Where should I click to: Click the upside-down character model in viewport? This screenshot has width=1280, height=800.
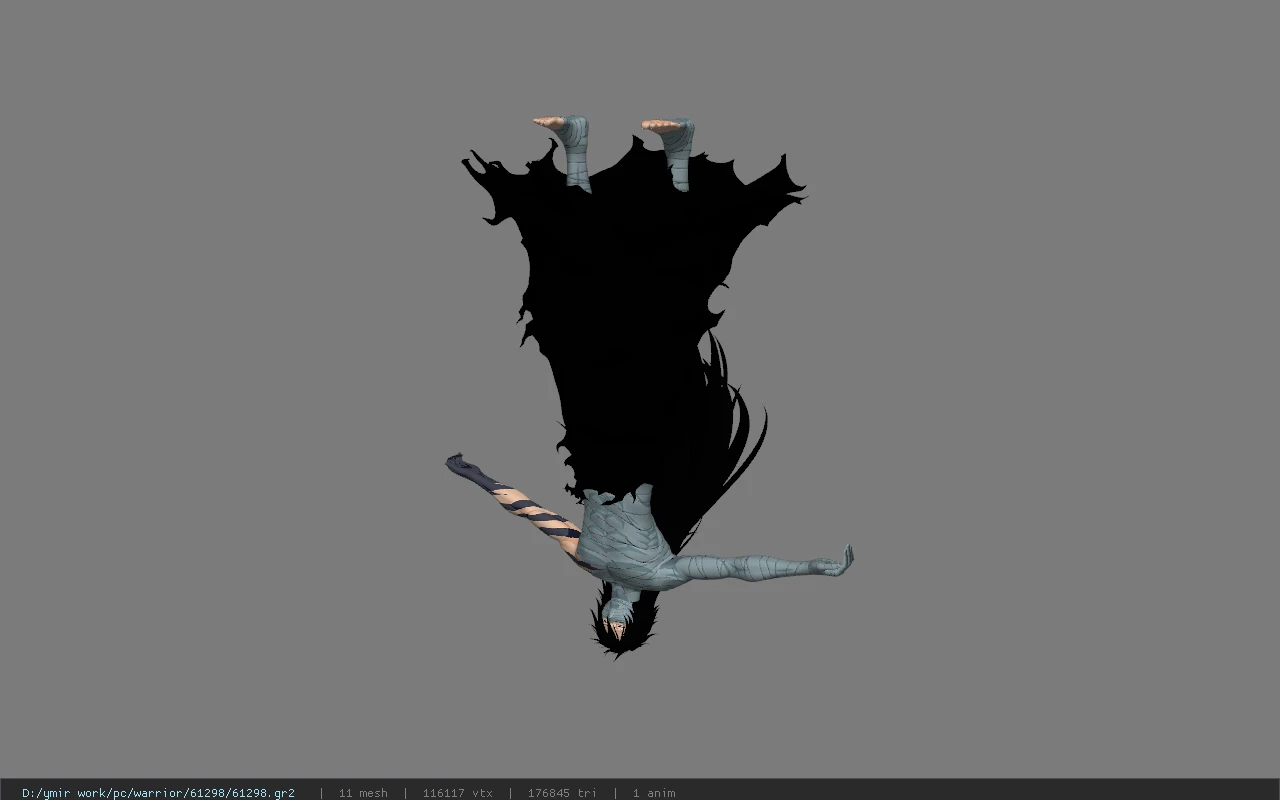[x=649, y=386]
